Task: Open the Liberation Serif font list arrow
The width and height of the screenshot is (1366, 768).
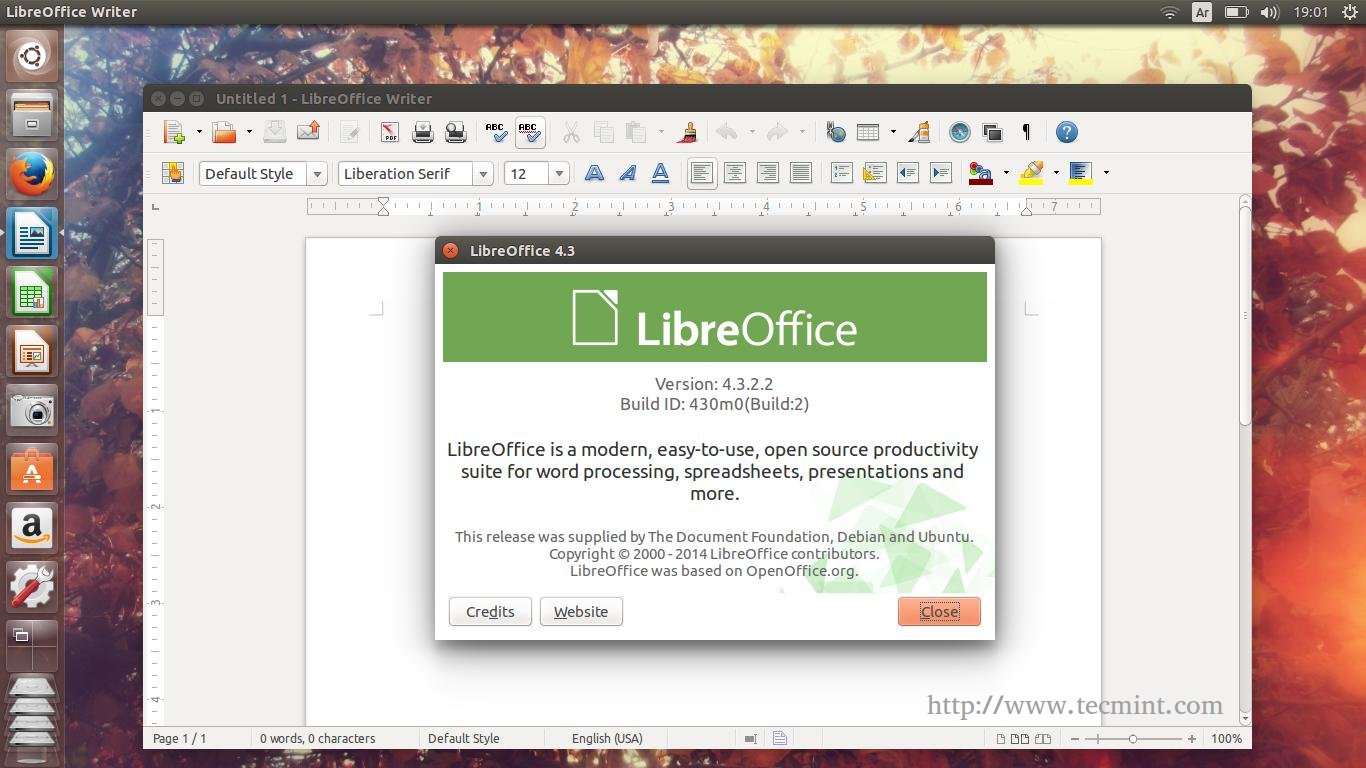Action: [x=483, y=173]
